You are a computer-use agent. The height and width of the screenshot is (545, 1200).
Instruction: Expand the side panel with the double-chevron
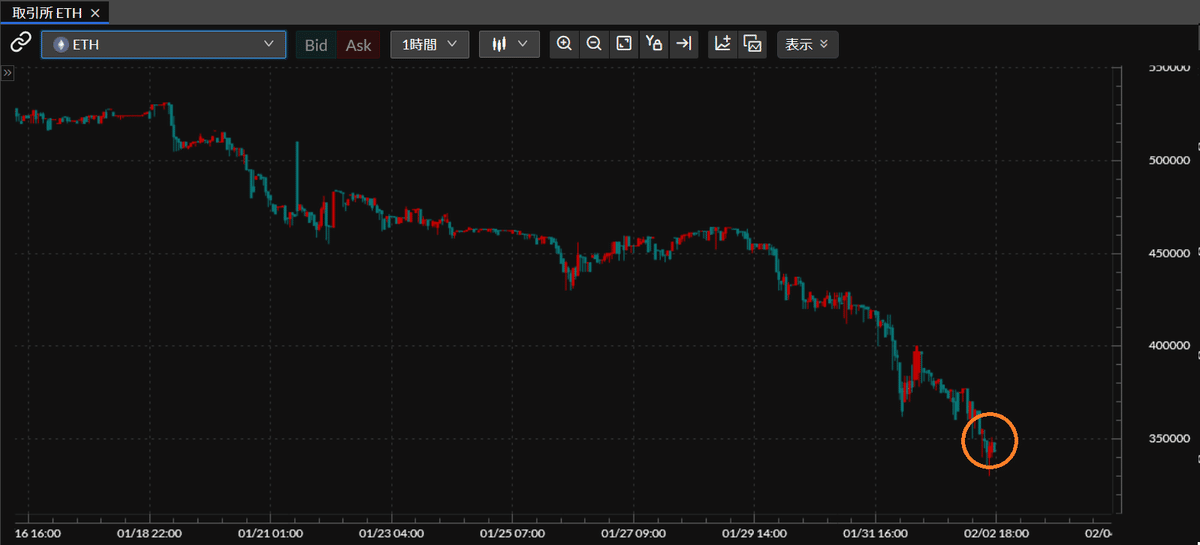(x=6, y=73)
